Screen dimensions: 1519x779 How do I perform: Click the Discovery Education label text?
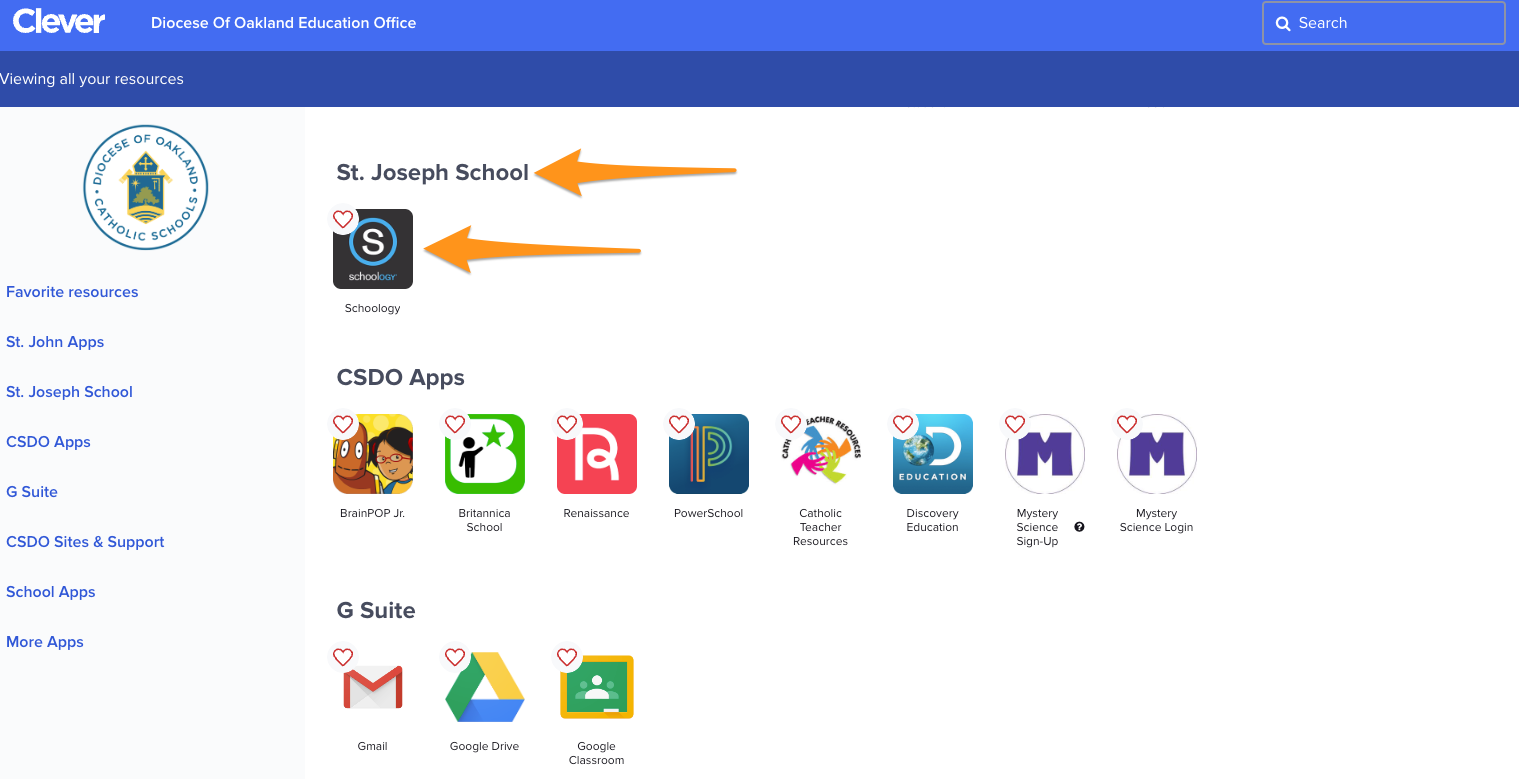coord(933,520)
